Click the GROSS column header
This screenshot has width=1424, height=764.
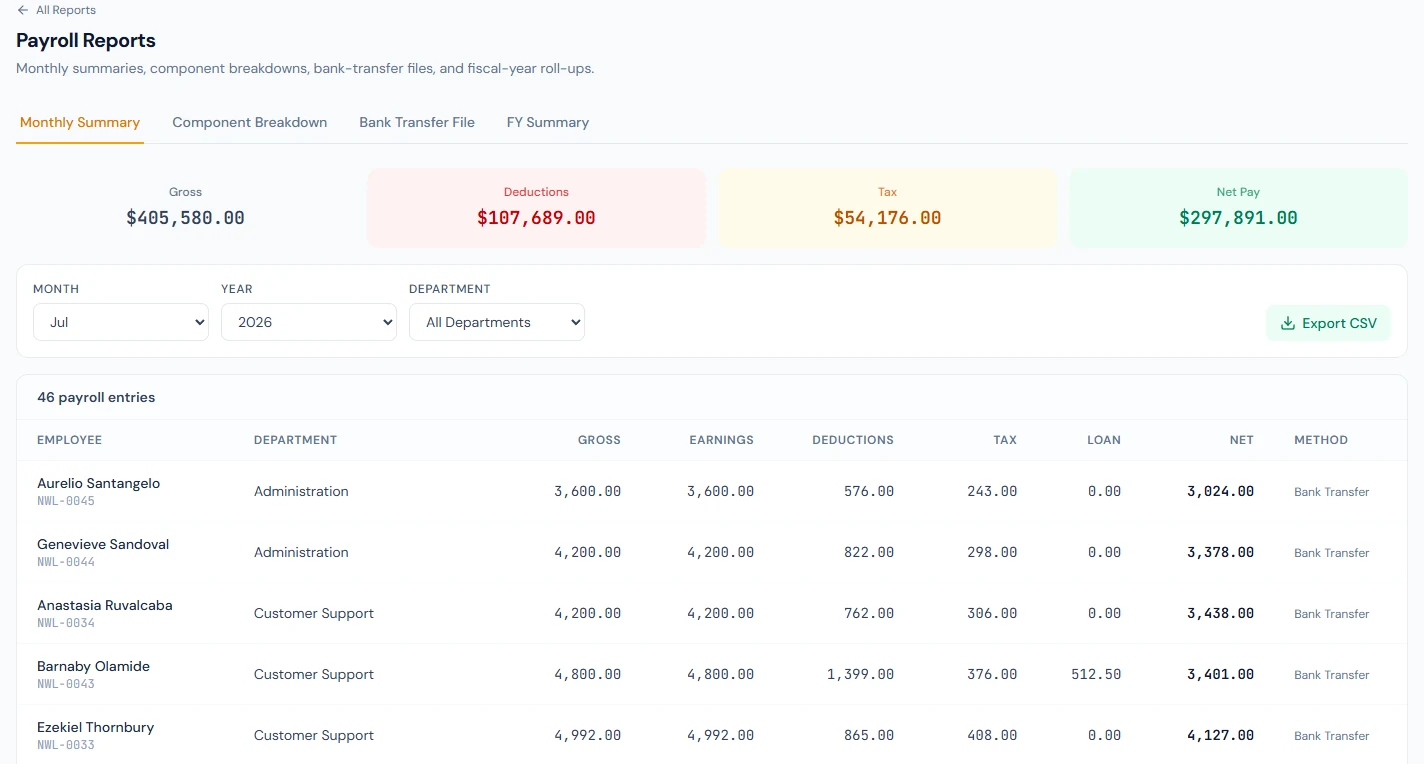pyautogui.click(x=599, y=440)
